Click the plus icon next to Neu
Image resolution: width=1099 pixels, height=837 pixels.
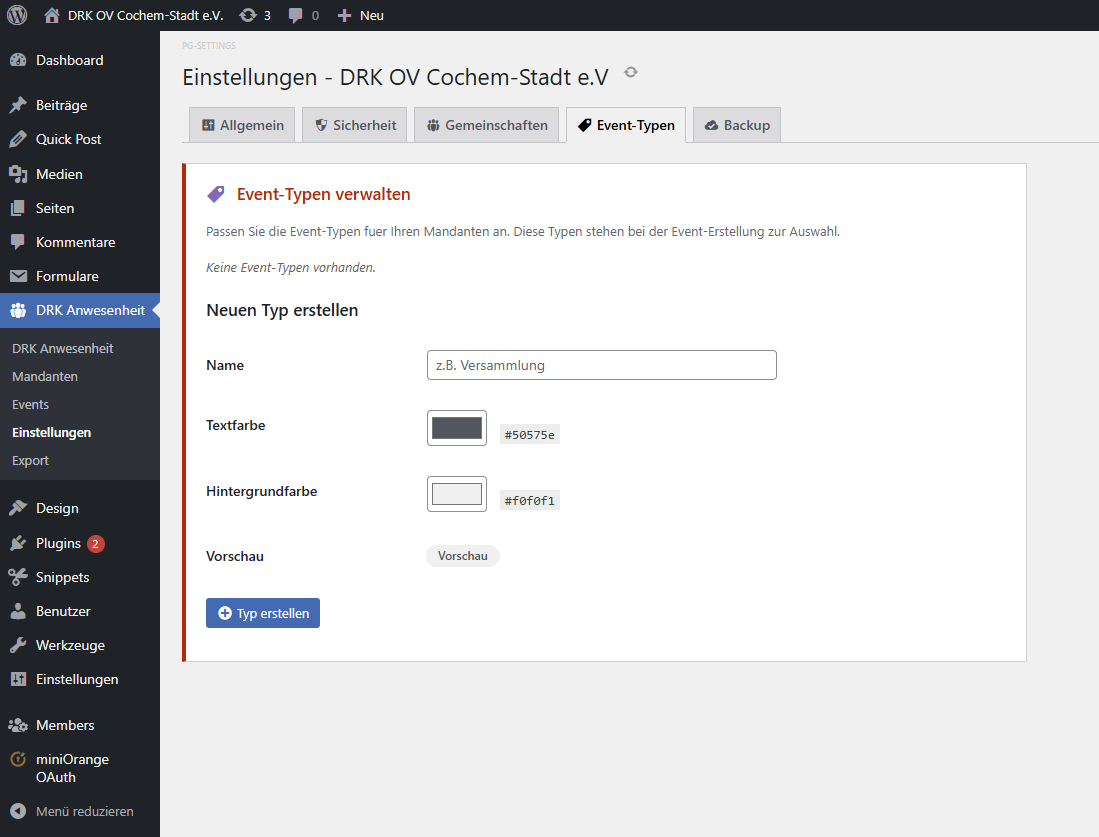coord(344,15)
